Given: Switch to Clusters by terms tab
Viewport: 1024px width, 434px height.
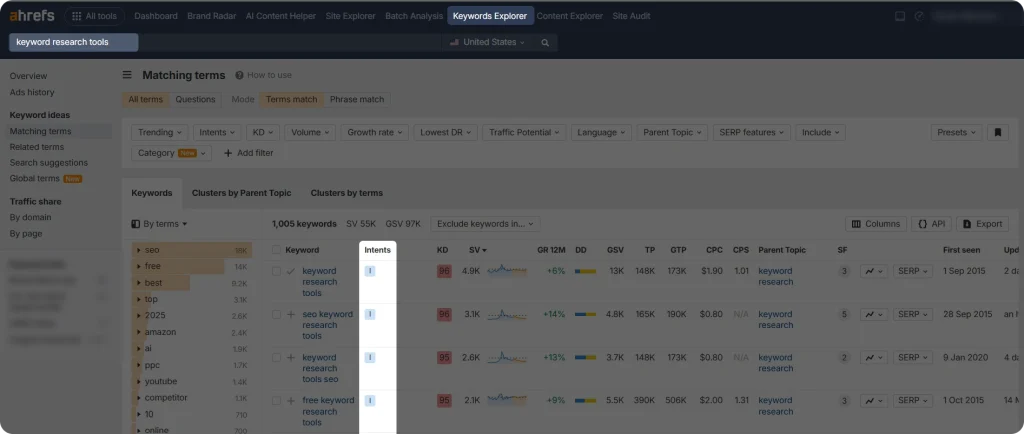Looking at the screenshot, I should pyautogui.click(x=347, y=193).
